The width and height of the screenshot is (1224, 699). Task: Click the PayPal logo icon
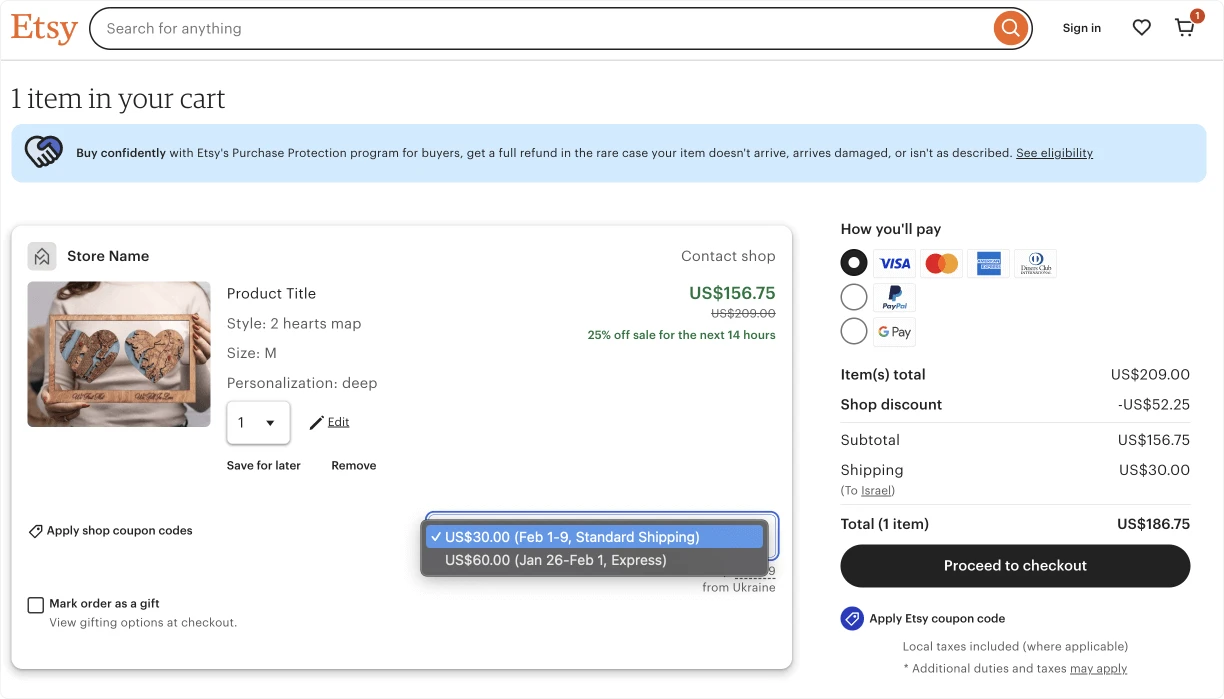coord(894,298)
